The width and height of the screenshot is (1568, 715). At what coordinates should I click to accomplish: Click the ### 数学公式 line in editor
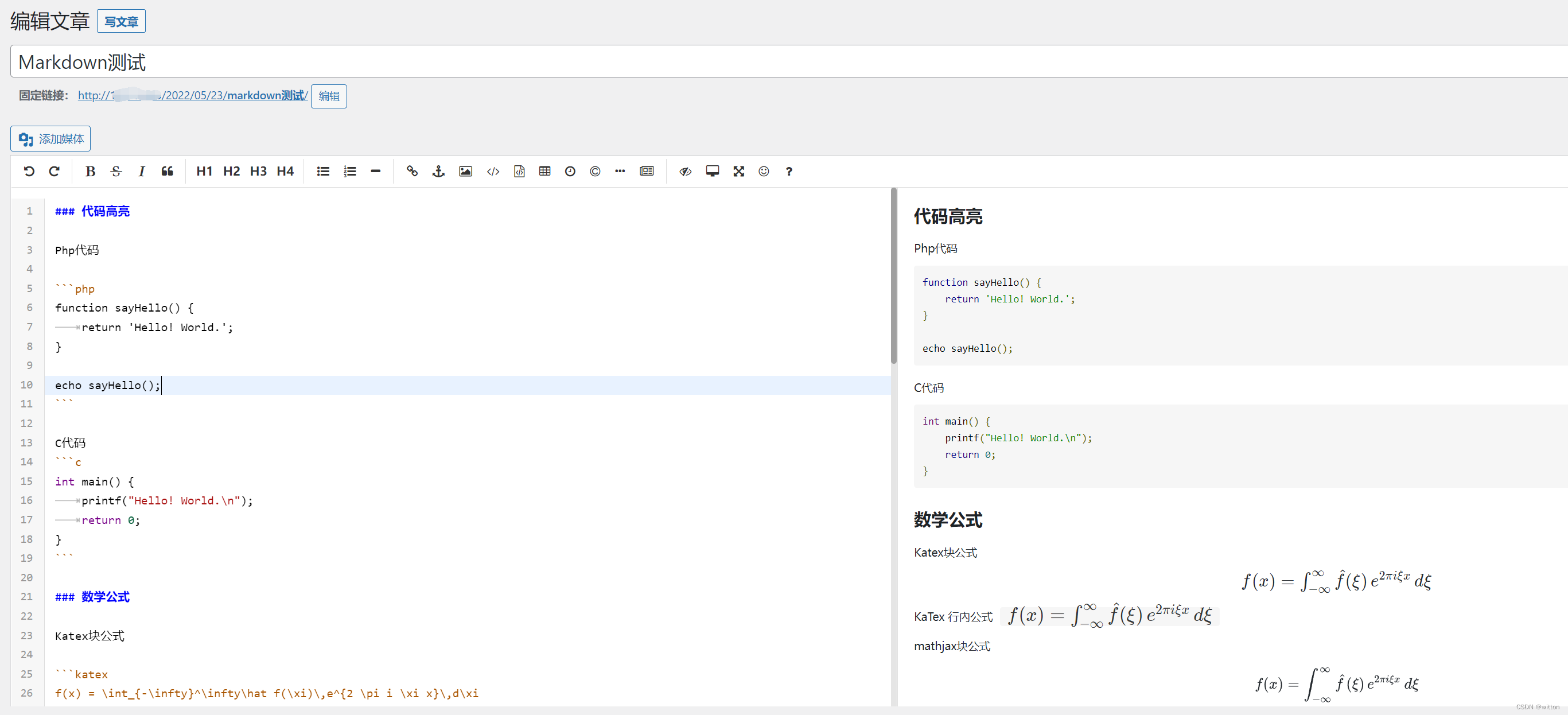pos(92,597)
